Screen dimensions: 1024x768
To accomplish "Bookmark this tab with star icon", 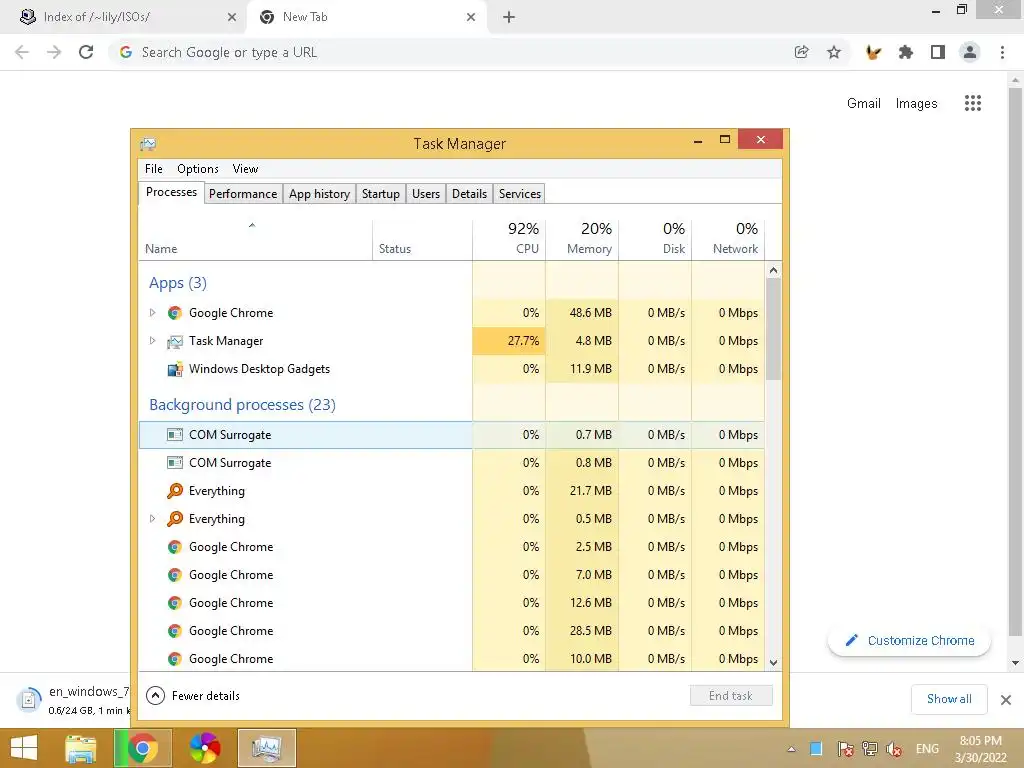I will [834, 52].
